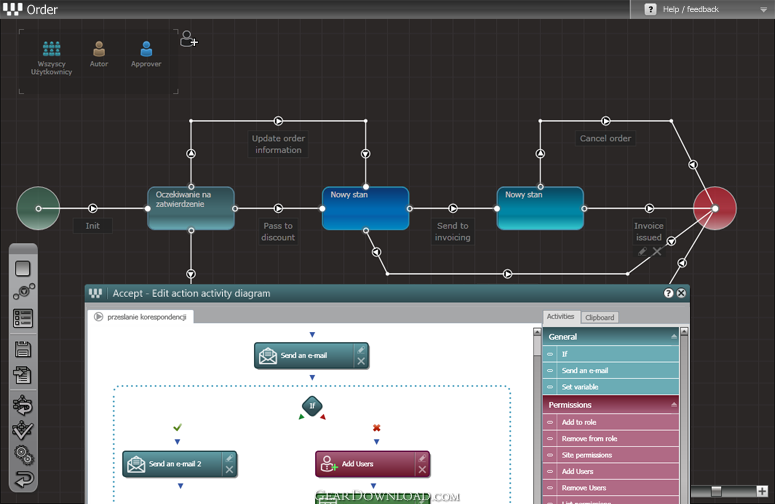Delete the Send an e-mail 2 activity

[229, 469]
